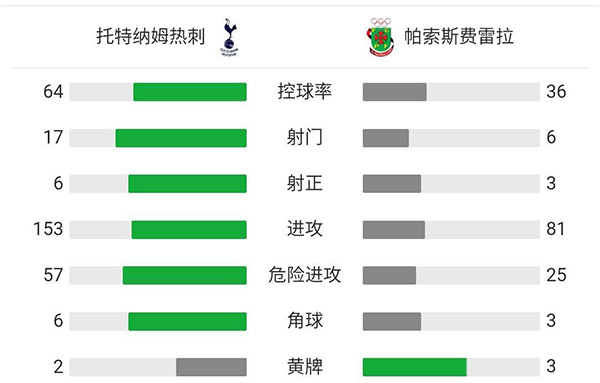This screenshot has height=383, width=600.
Task: Click the green yellow-cards bar showing 3
Action: [x=415, y=367]
